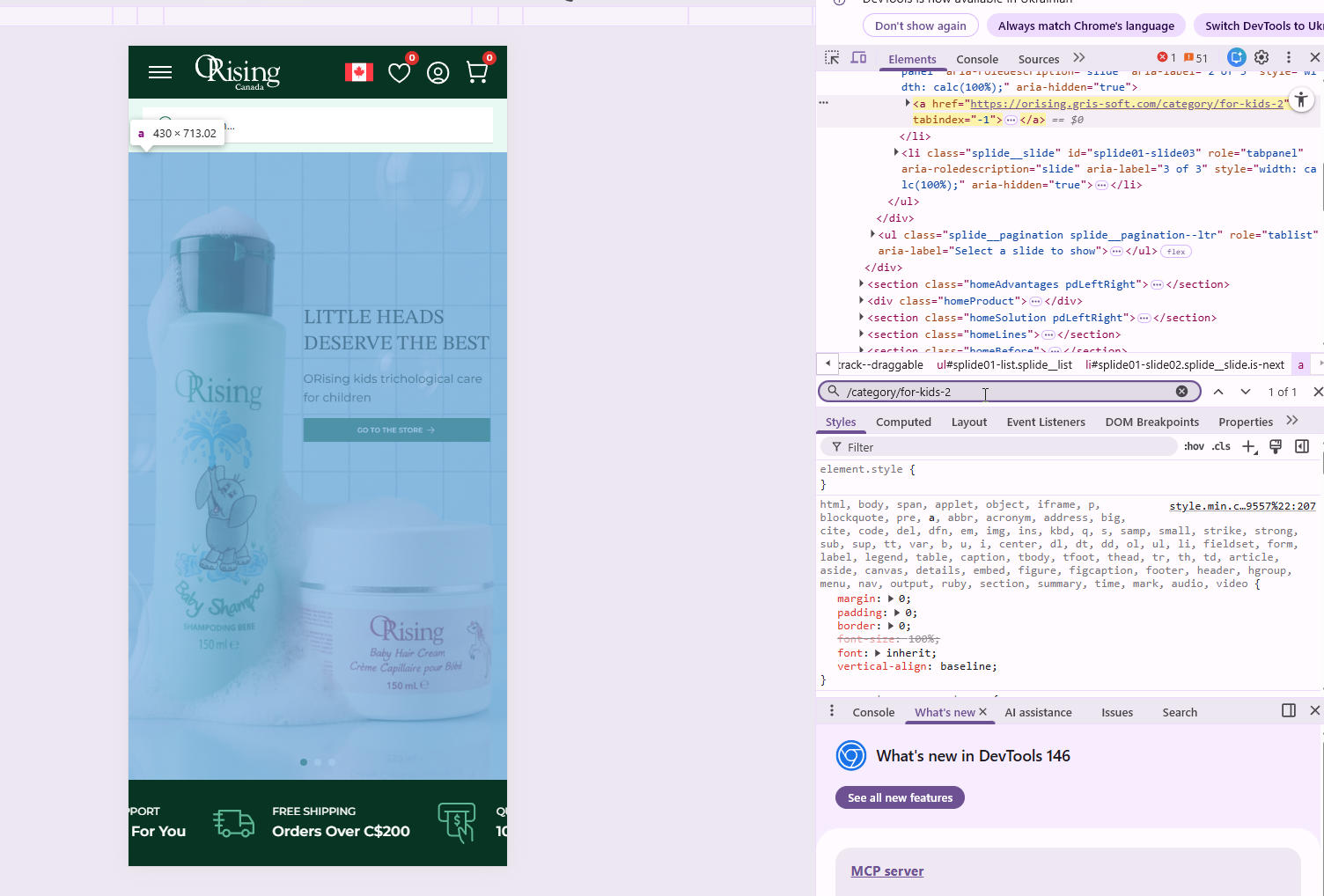Go to previous search result
Image resolution: width=1324 pixels, height=896 pixels.
click(x=1218, y=392)
